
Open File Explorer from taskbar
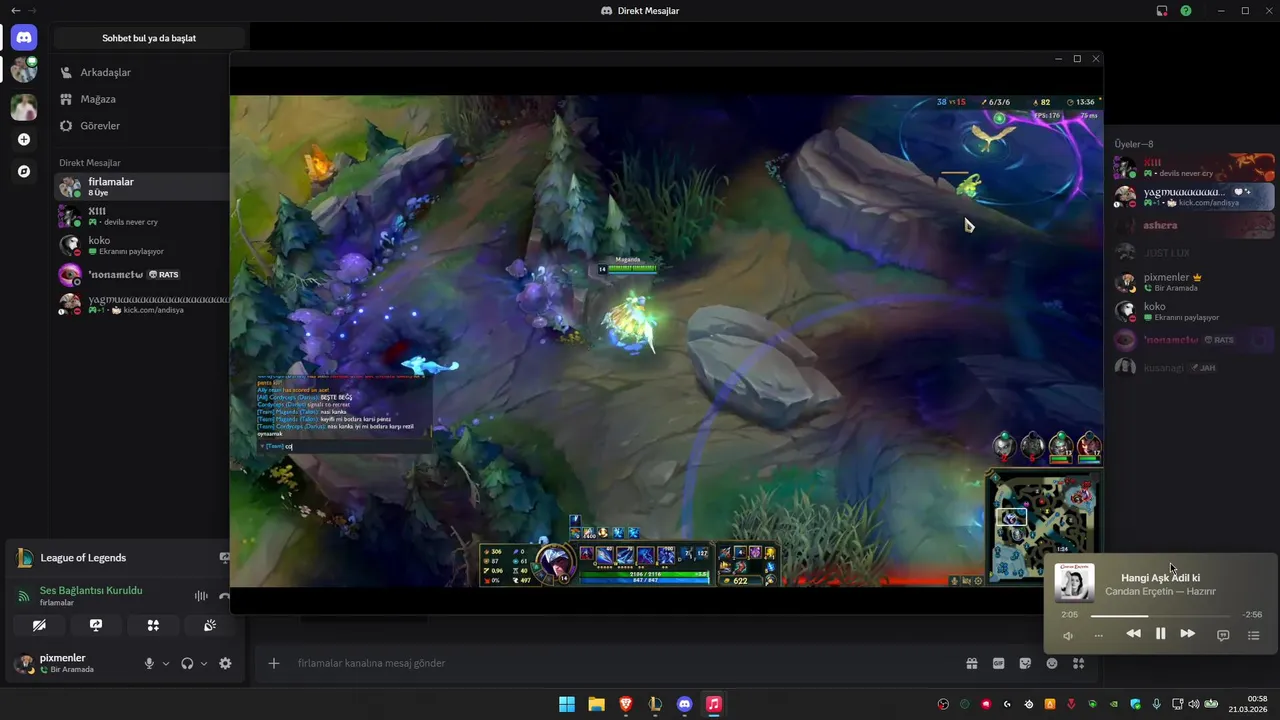click(596, 704)
